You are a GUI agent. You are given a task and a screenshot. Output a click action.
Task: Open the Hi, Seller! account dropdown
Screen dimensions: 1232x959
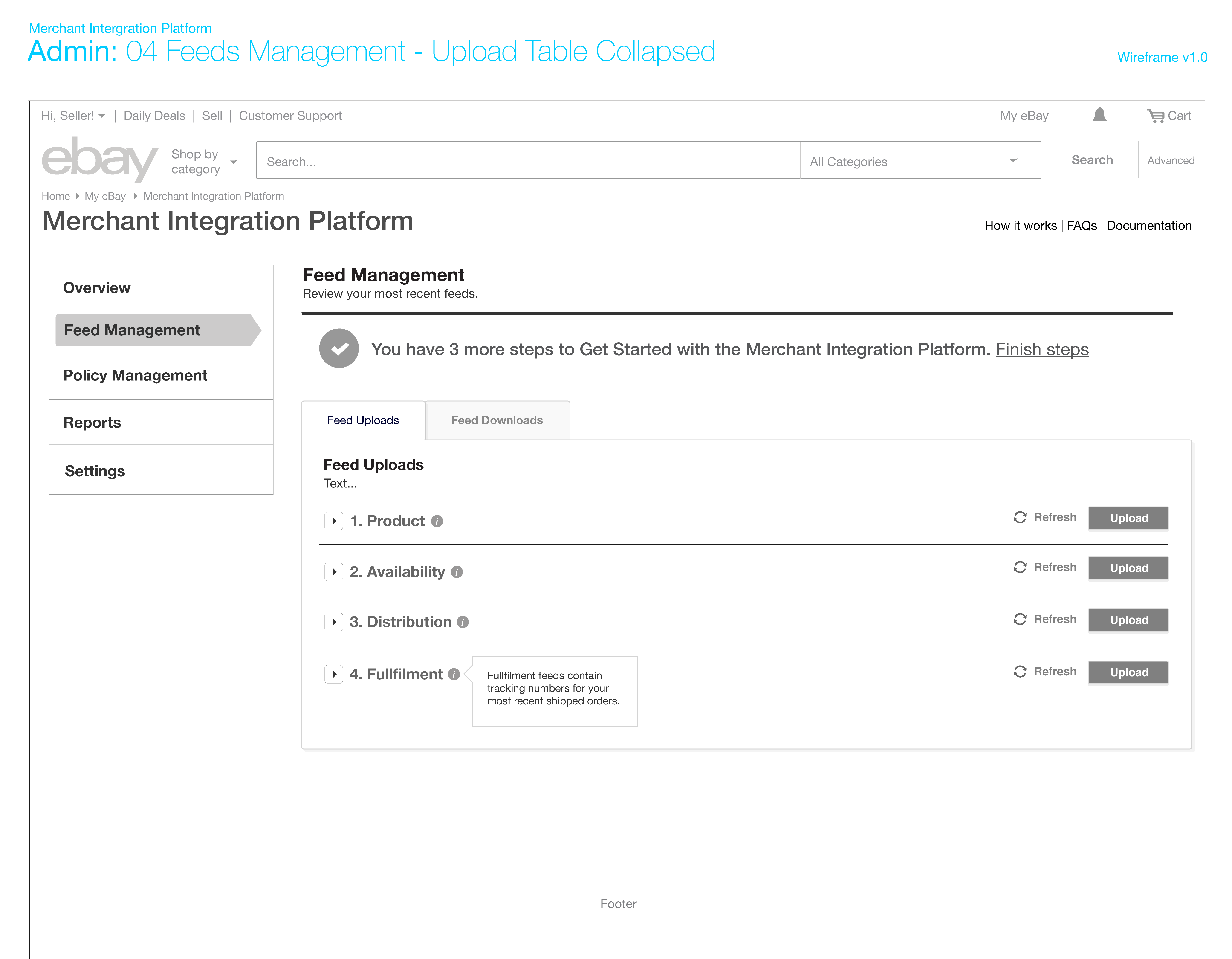tap(73, 116)
